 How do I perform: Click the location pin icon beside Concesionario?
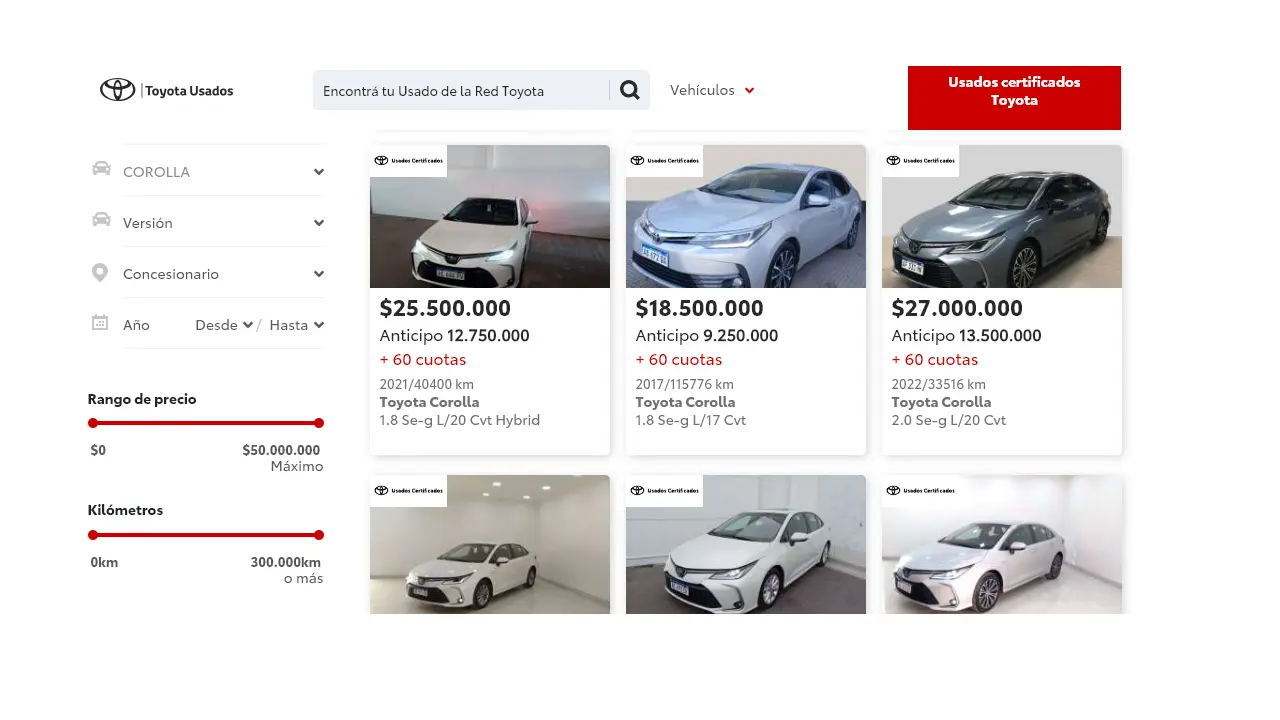[x=100, y=272]
